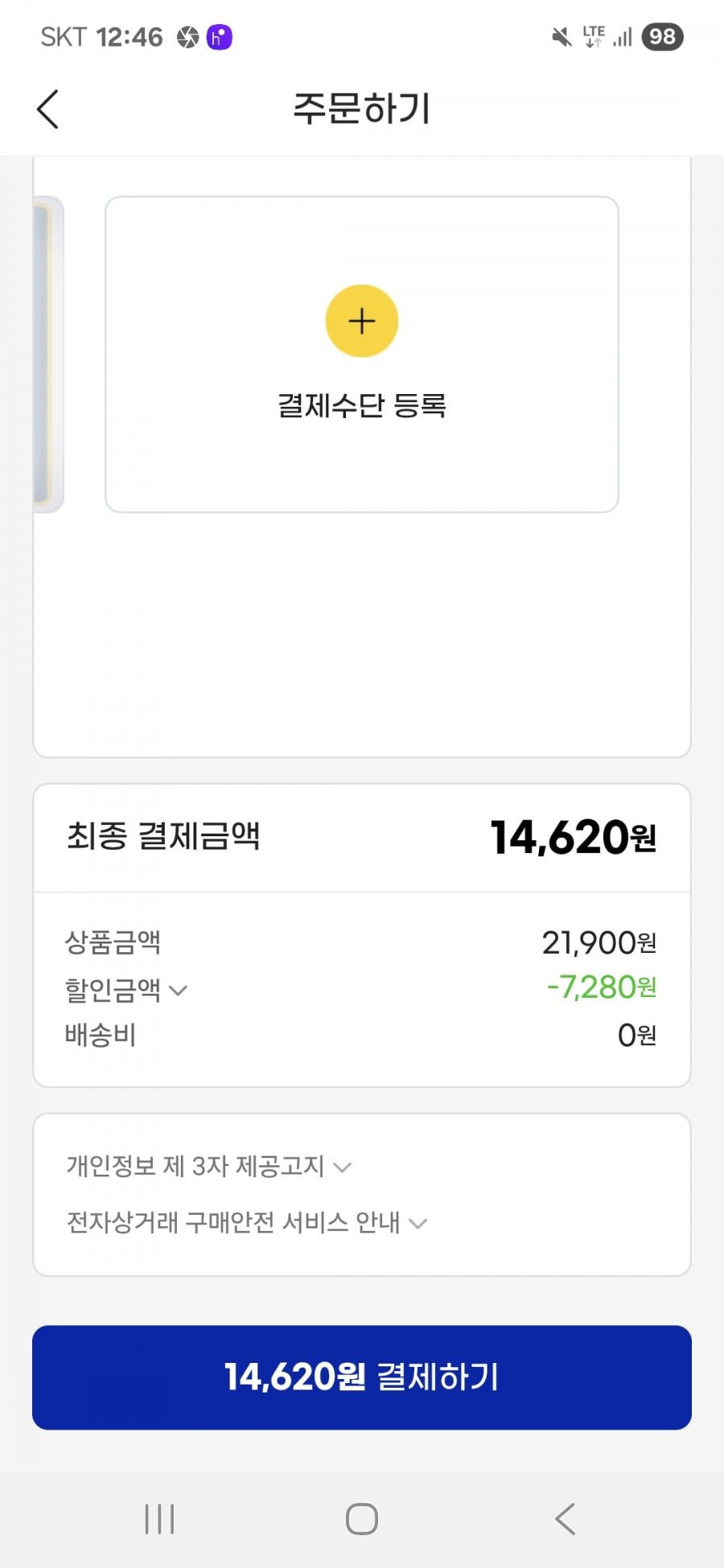
Task: Select the previous payment card on the left
Action: pos(48,354)
